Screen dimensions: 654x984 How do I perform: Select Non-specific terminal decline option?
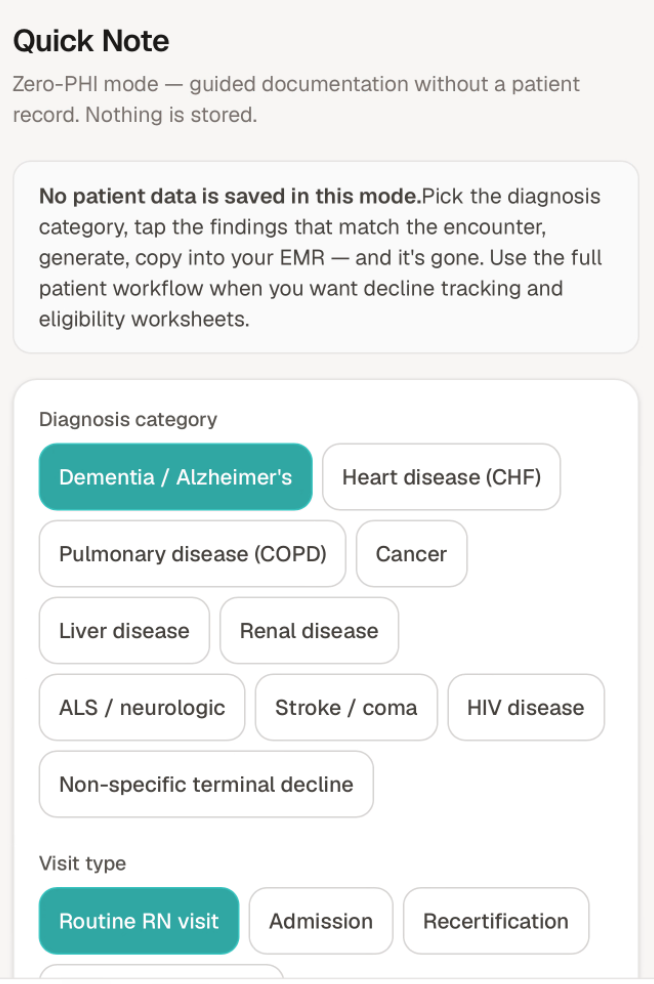pyautogui.click(x=206, y=784)
